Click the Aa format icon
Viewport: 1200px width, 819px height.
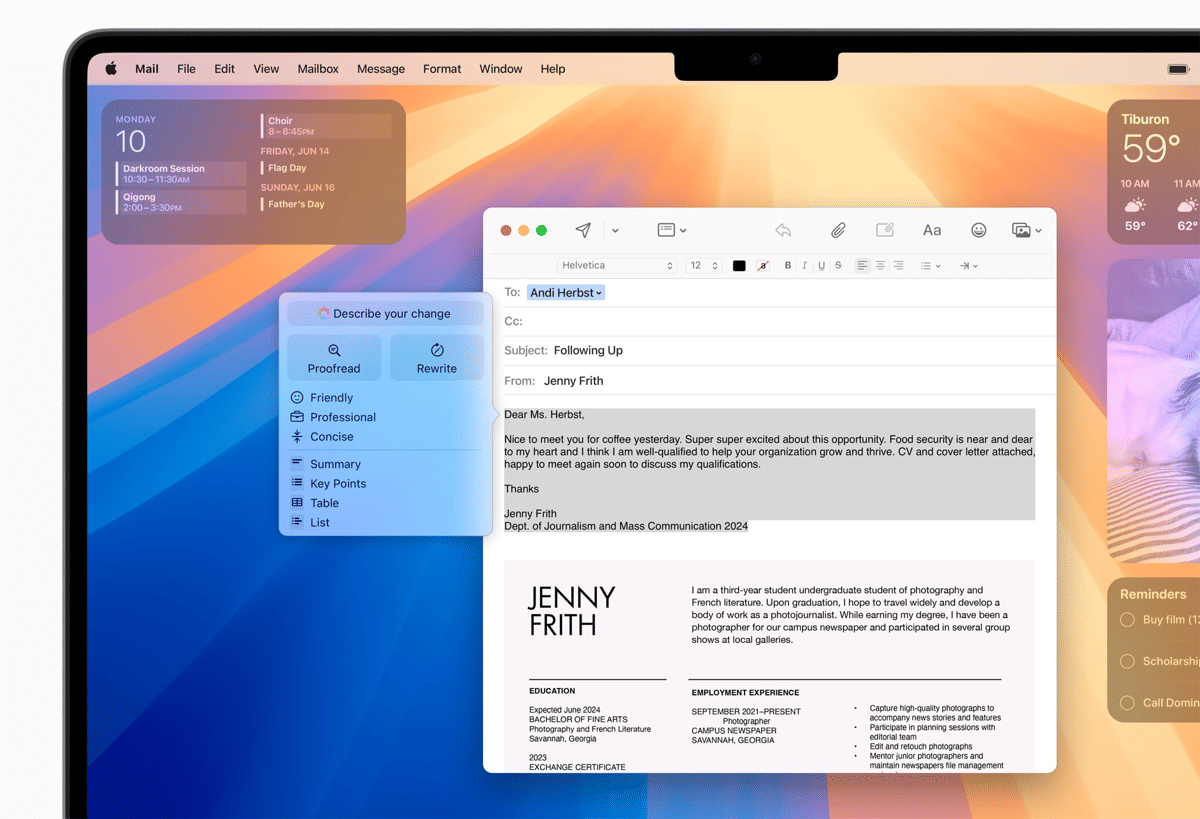pos(931,229)
